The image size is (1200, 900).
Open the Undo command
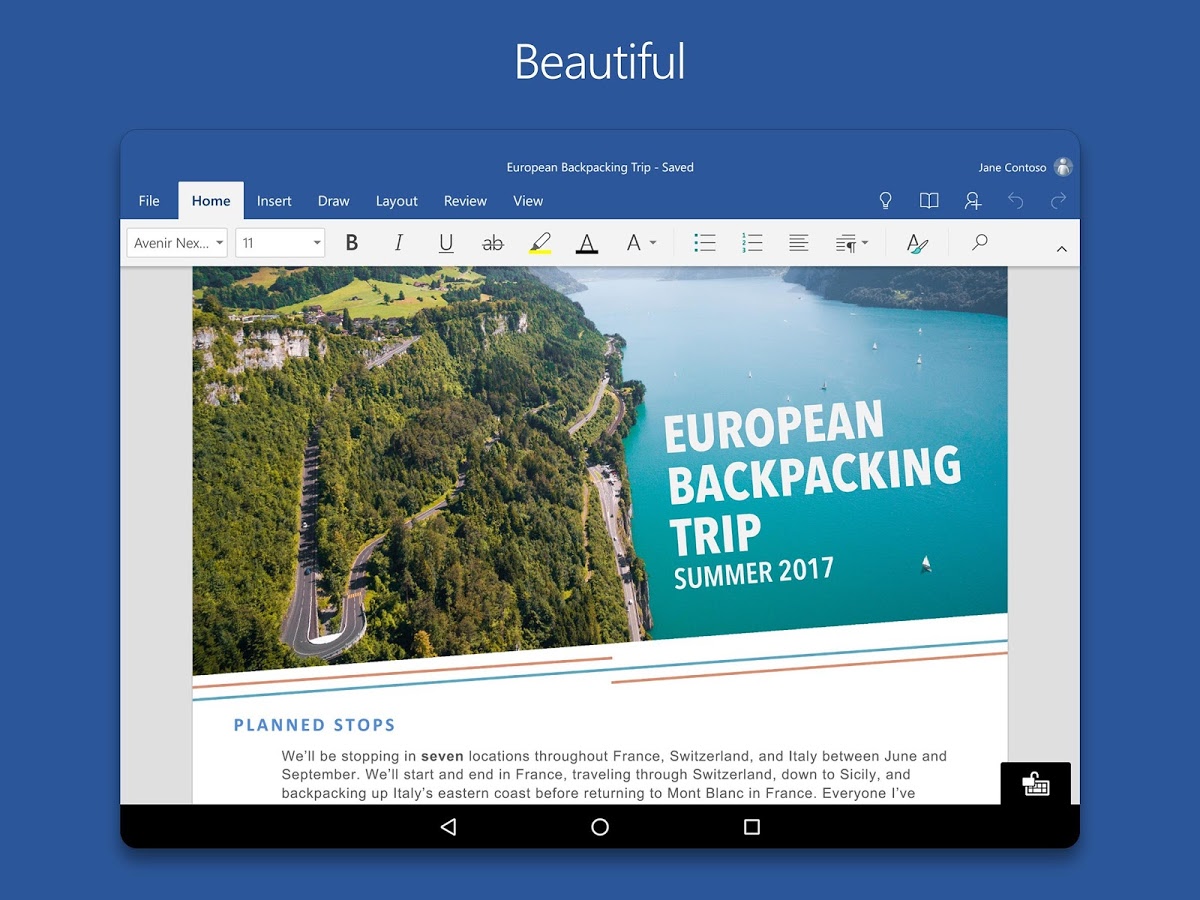1017,201
